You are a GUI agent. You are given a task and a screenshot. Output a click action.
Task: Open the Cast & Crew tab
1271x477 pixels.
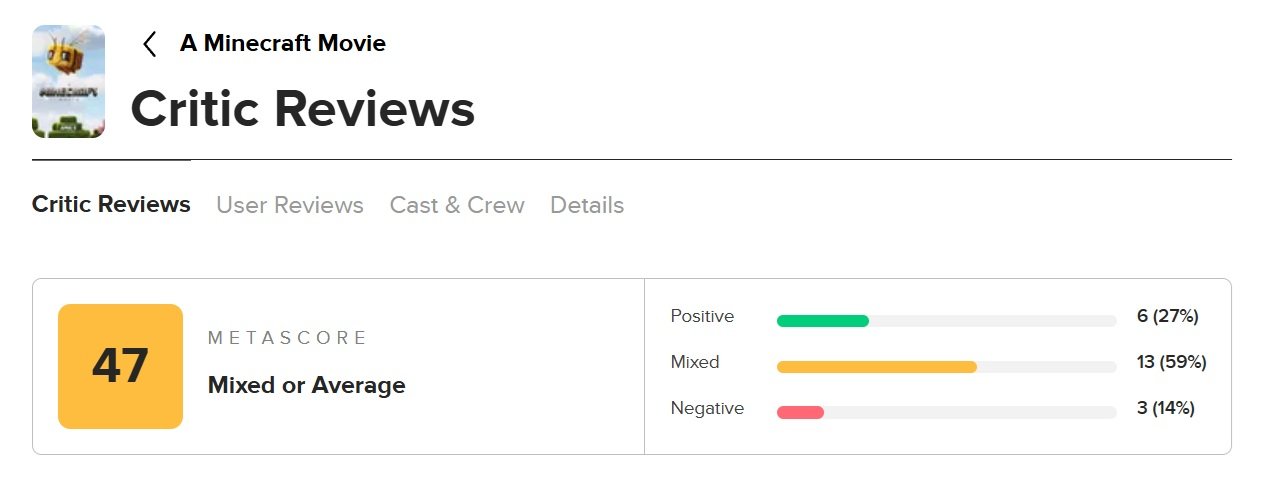point(457,205)
